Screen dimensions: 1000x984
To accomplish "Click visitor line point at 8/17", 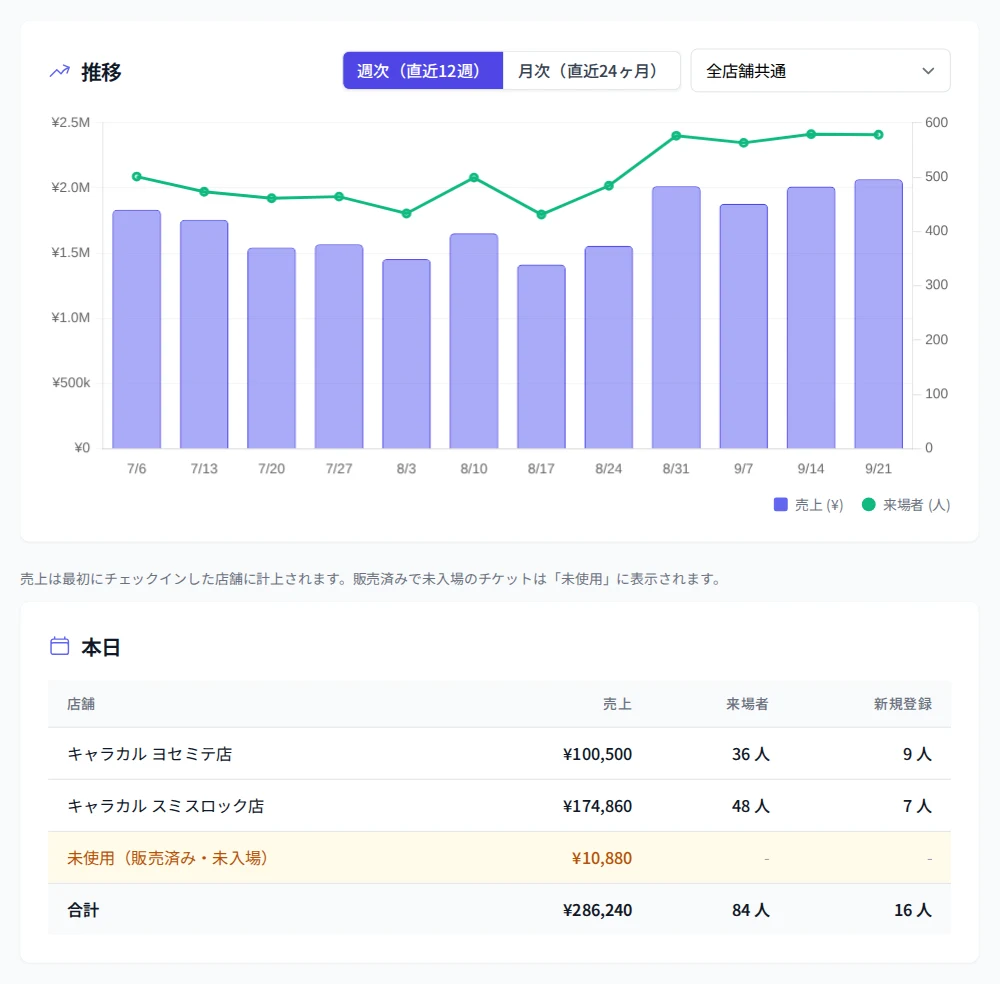I will (x=541, y=214).
